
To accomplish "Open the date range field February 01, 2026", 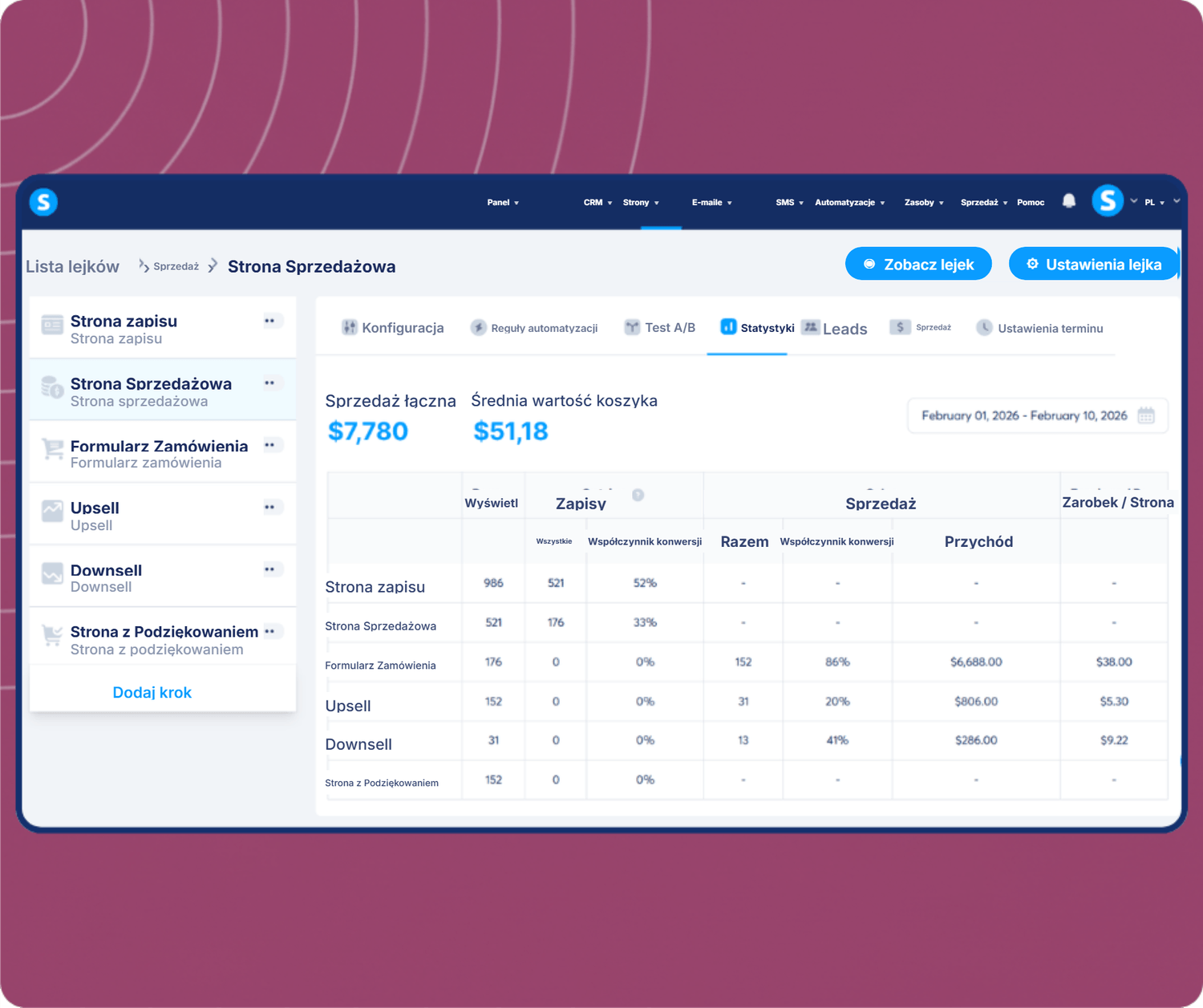I will 1038,415.
